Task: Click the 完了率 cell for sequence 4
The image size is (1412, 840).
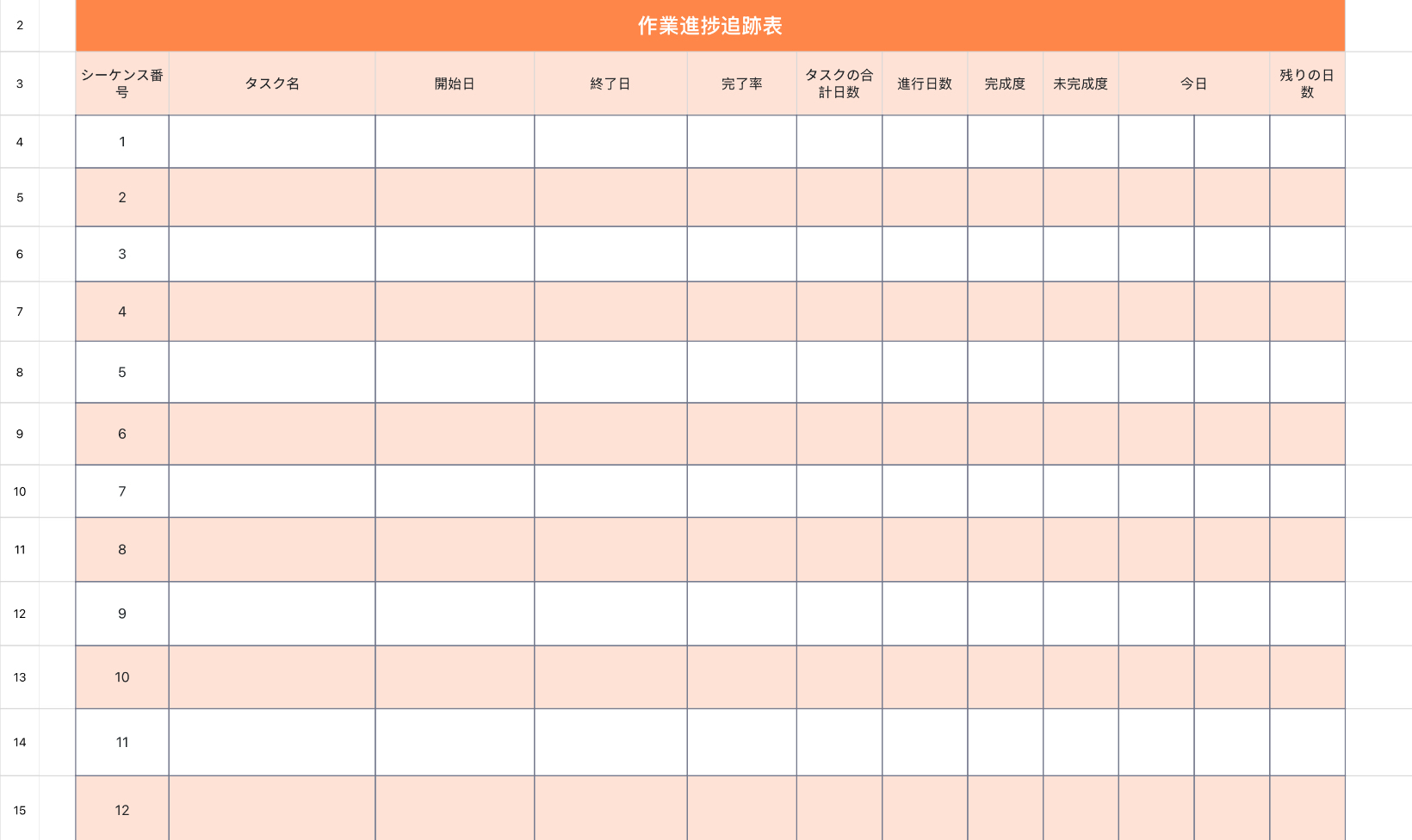Action: coord(741,312)
